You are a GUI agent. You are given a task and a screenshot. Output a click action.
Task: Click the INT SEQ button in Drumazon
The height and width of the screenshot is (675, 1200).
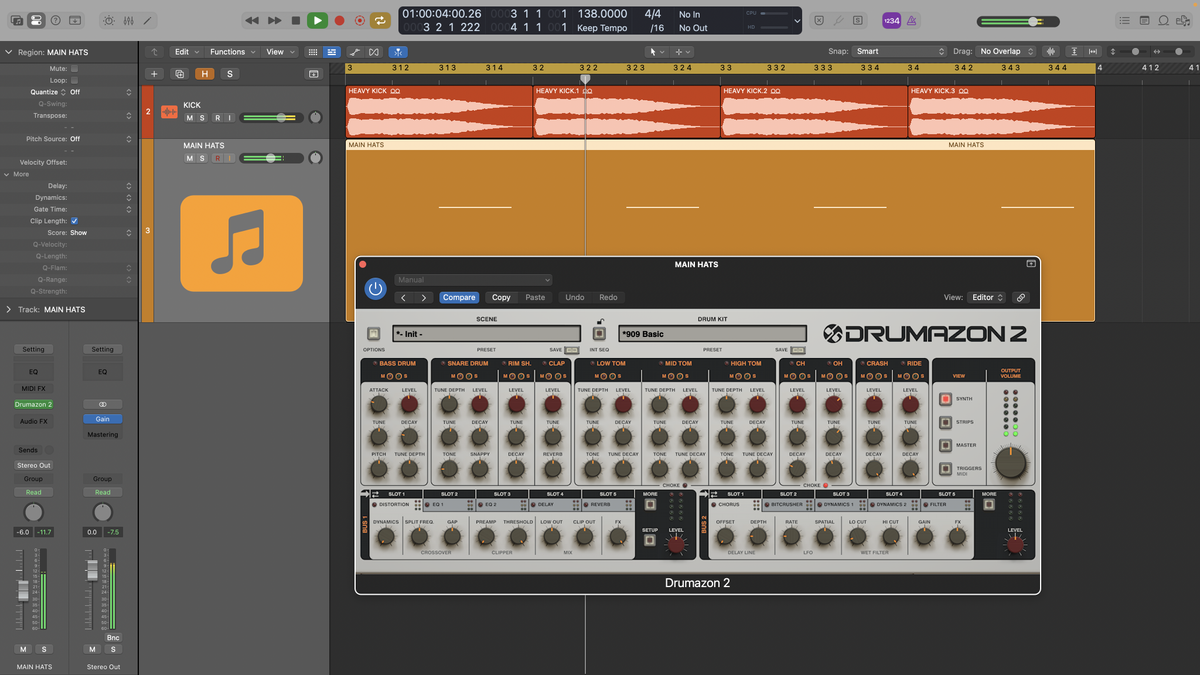(599, 334)
